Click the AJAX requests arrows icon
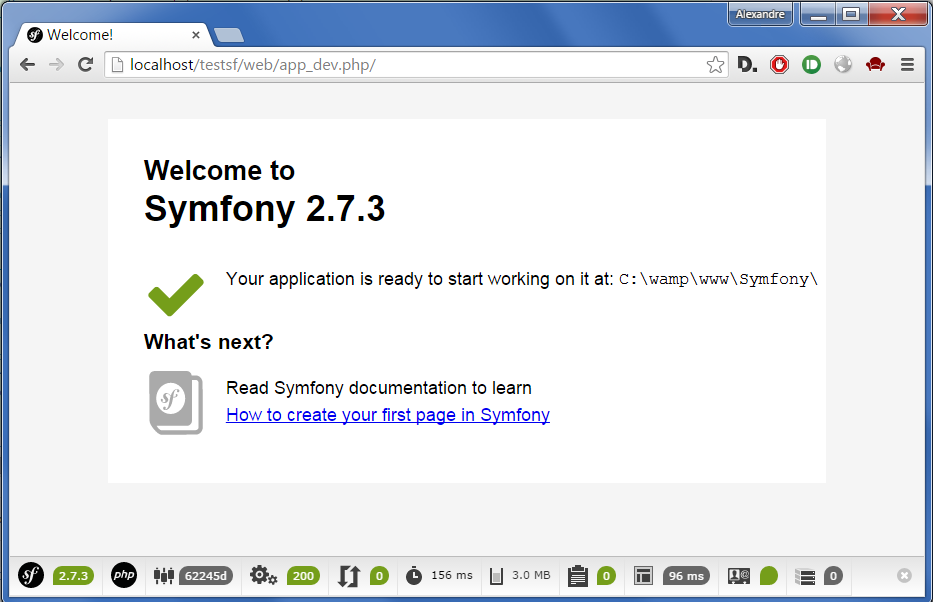Image resolution: width=933 pixels, height=602 pixels. (349, 576)
